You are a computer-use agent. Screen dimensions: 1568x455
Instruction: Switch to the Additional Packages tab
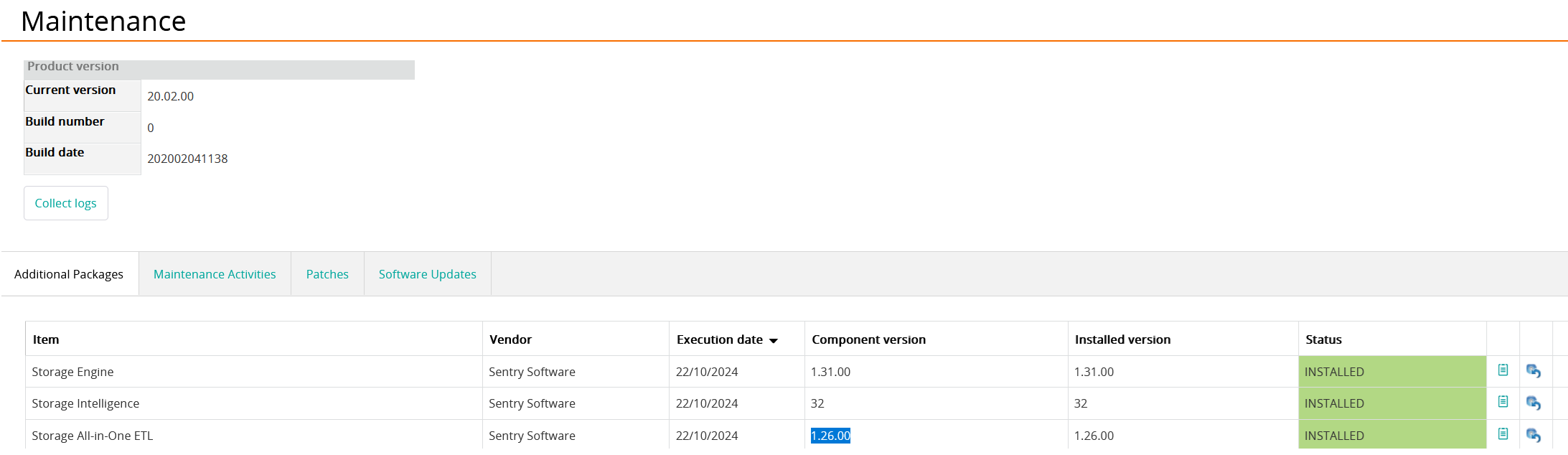[69, 274]
